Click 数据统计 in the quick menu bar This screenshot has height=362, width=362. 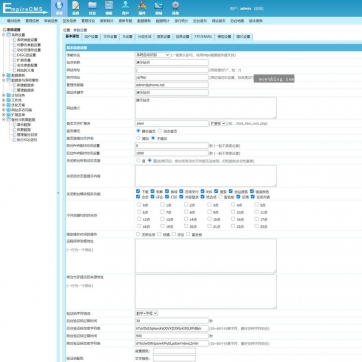click(163, 21)
